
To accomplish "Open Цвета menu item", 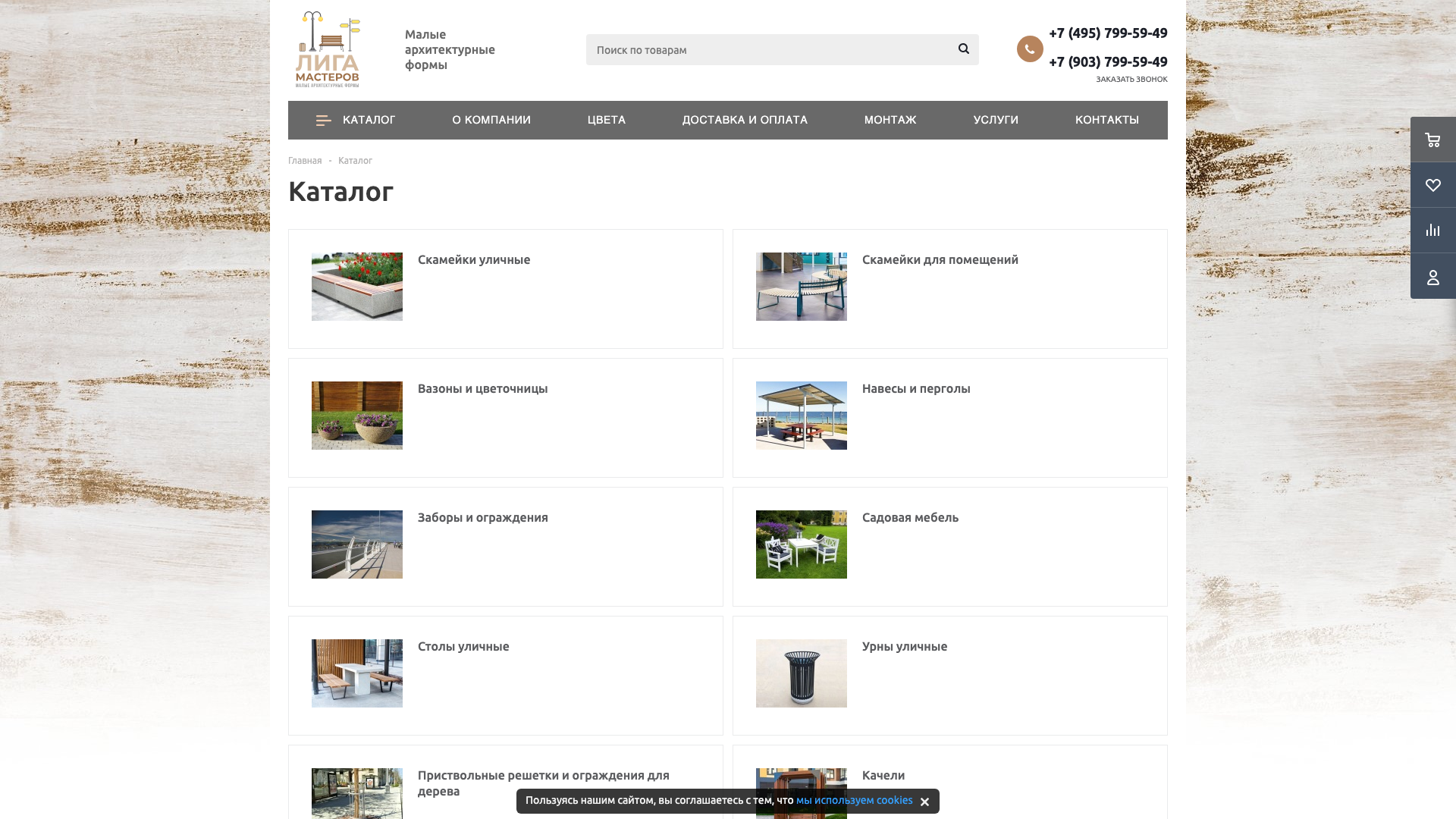I will pyautogui.click(x=607, y=120).
